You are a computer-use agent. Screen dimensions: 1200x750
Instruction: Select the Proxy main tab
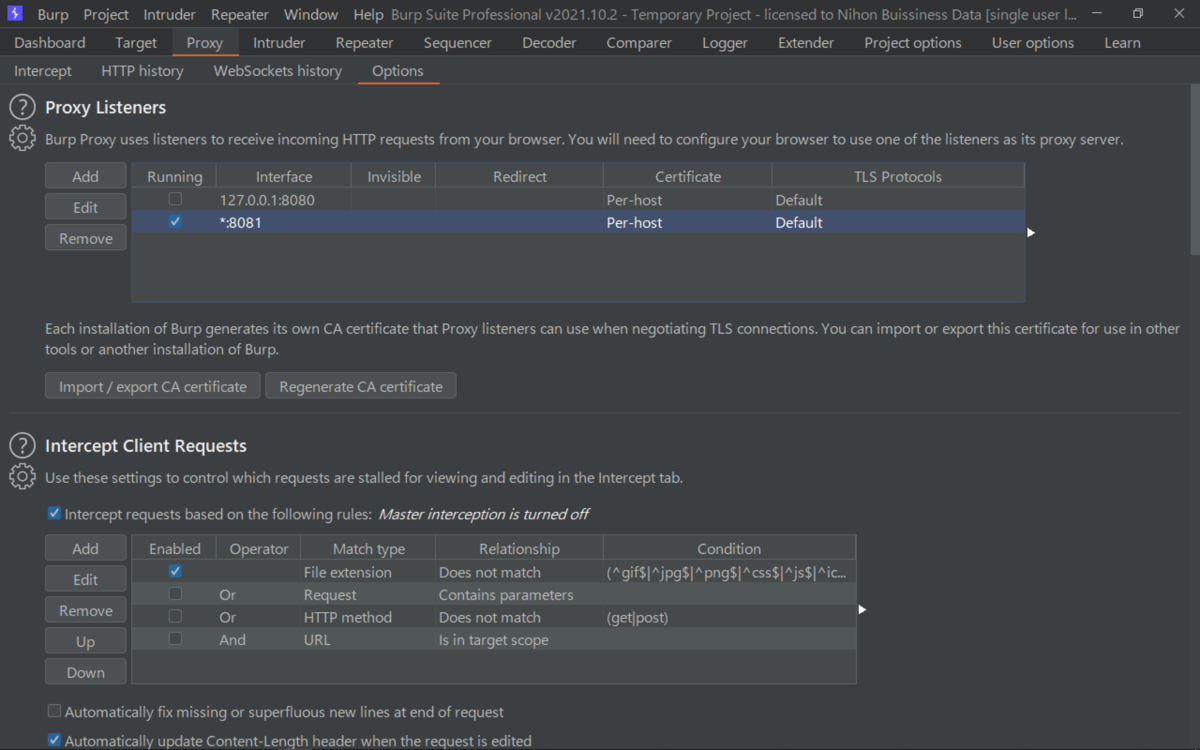point(205,43)
